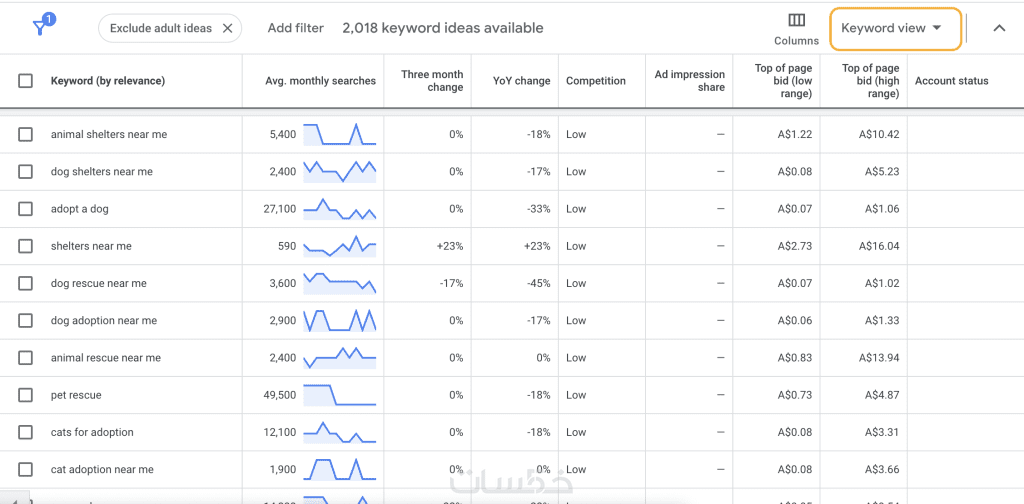Sort by Avg. monthly searches column
Screen dimensions: 1024x504
coord(321,81)
